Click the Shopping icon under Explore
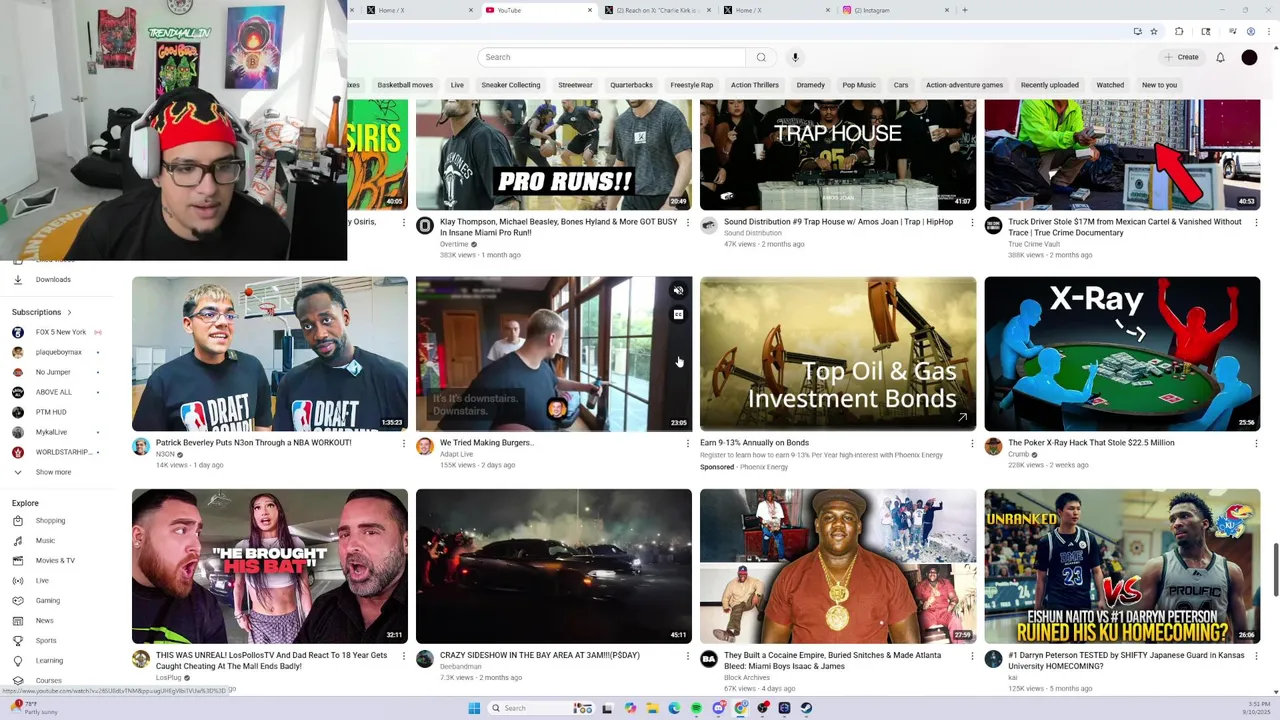Image resolution: width=1280 pixels, height=720 pixels. [x=17, y=520]
